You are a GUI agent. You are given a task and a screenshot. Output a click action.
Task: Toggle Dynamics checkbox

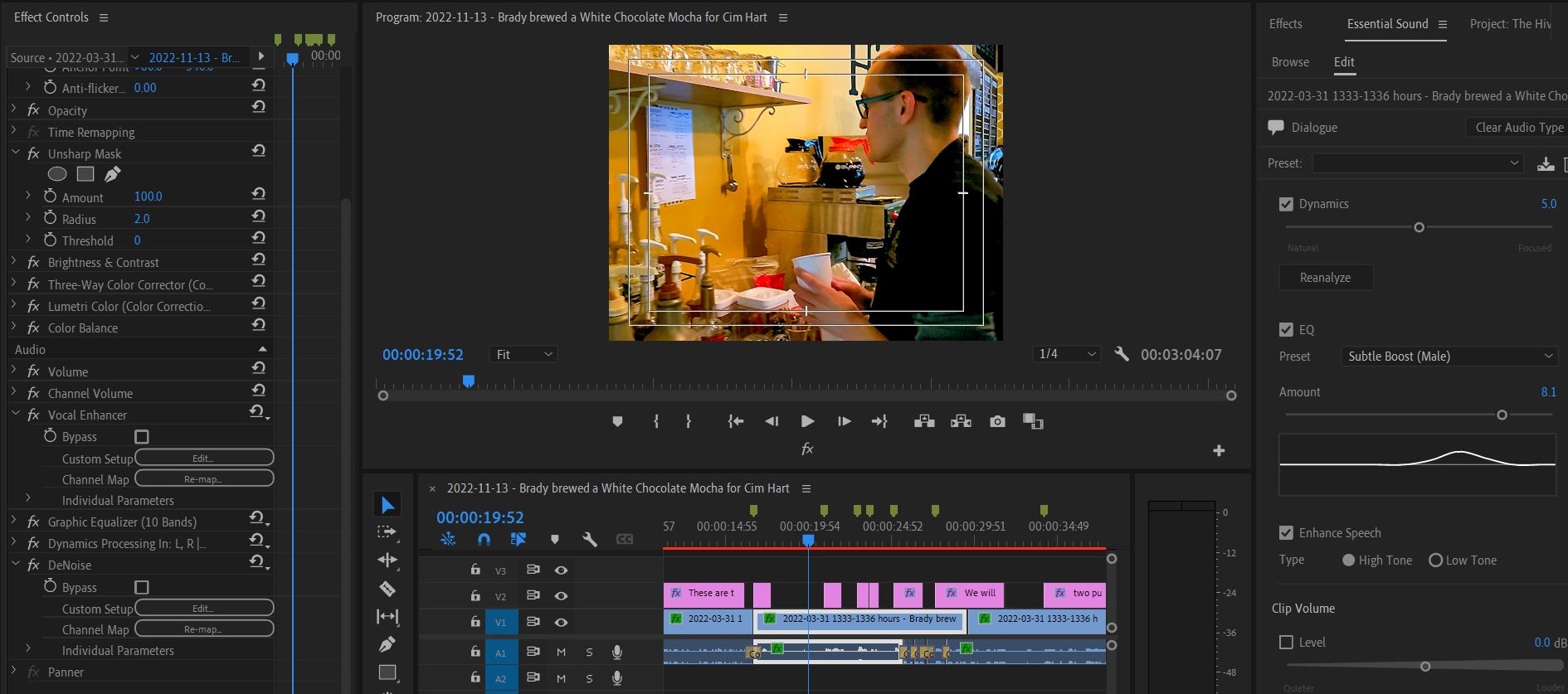pos(1287,204)
